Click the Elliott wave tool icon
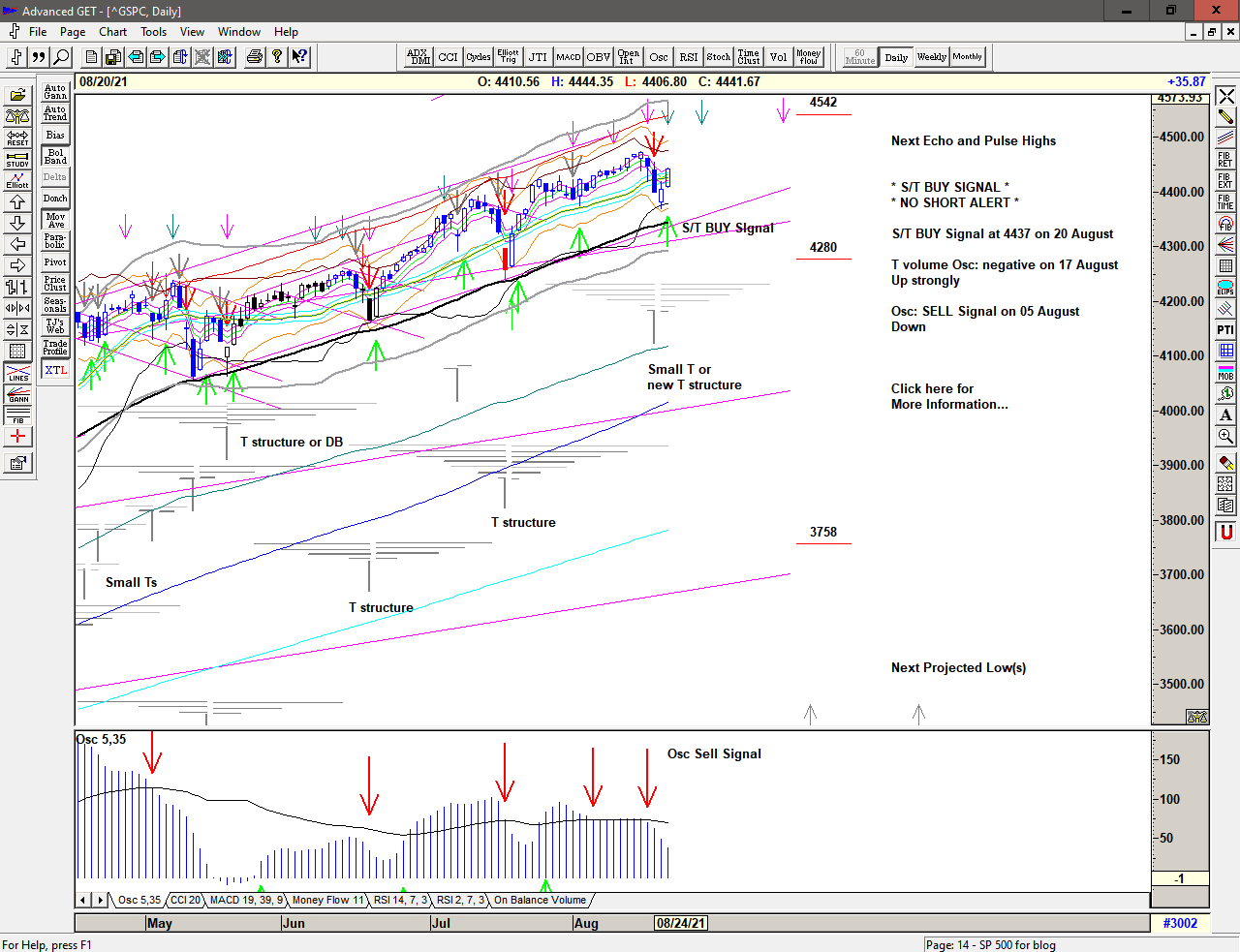 [17, 180]
